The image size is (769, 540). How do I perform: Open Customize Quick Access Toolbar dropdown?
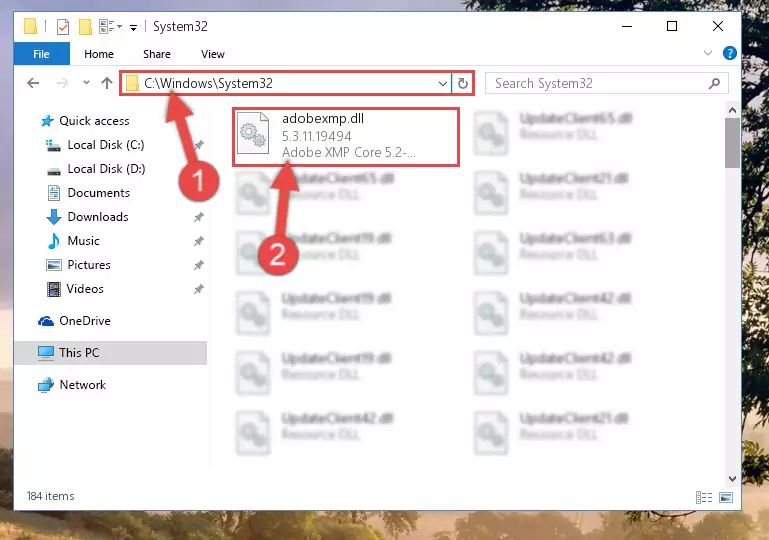(133, 27)
